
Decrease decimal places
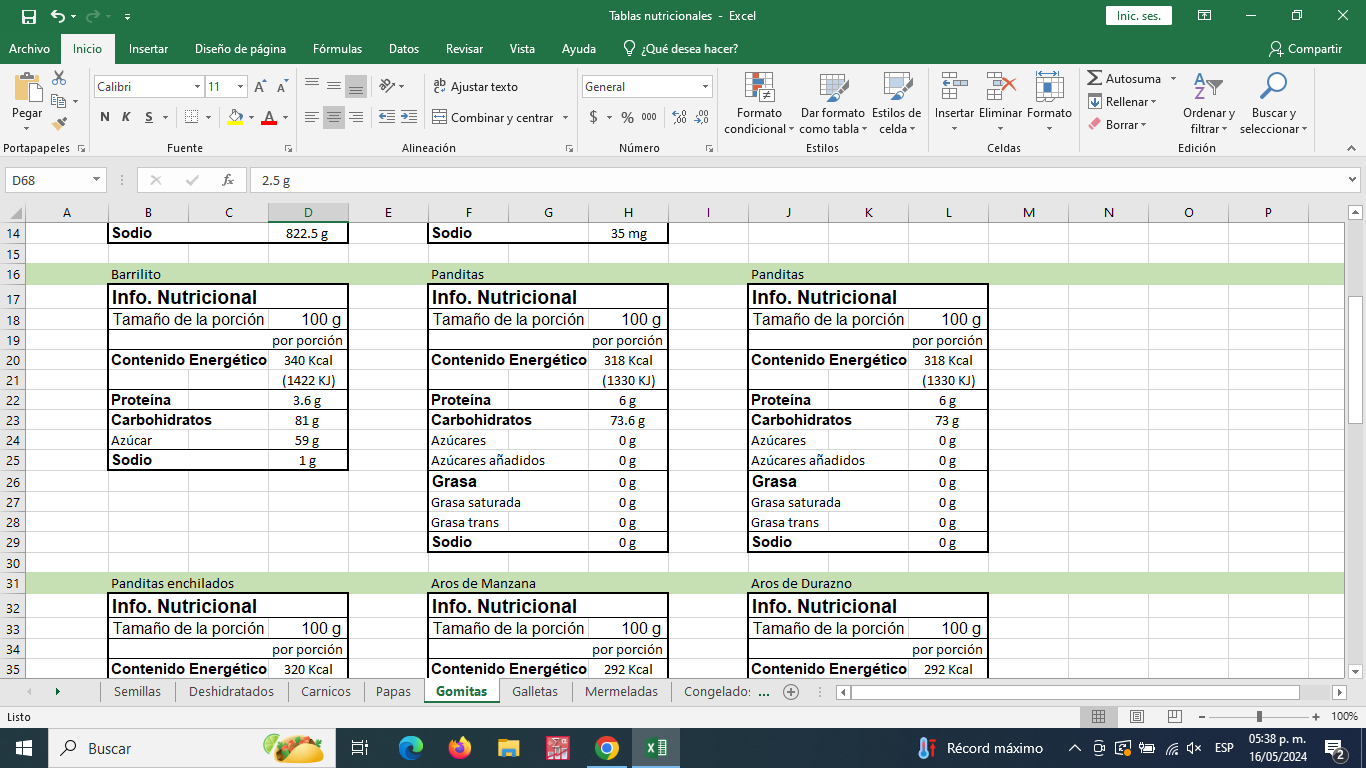tap(702, 117)
